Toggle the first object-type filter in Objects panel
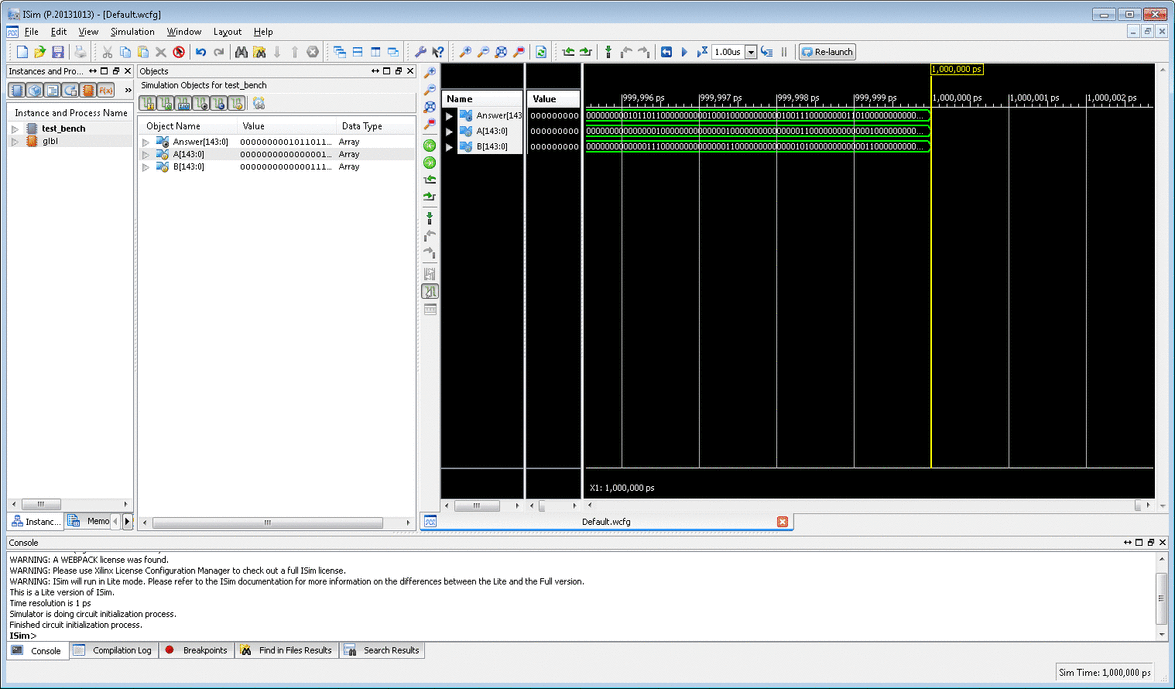Screen dimensions: 1175x689 (149, 103)
